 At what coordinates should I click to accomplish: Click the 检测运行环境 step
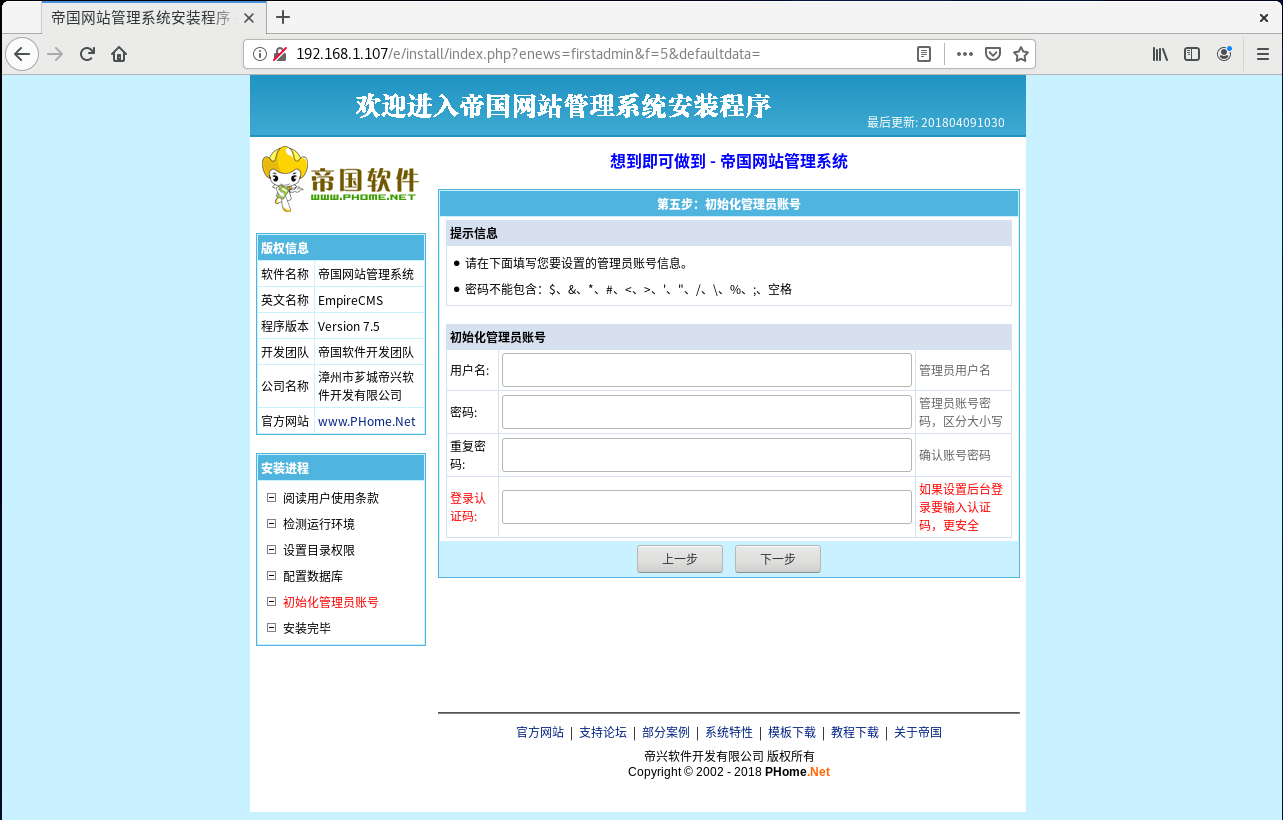point(319,524)
